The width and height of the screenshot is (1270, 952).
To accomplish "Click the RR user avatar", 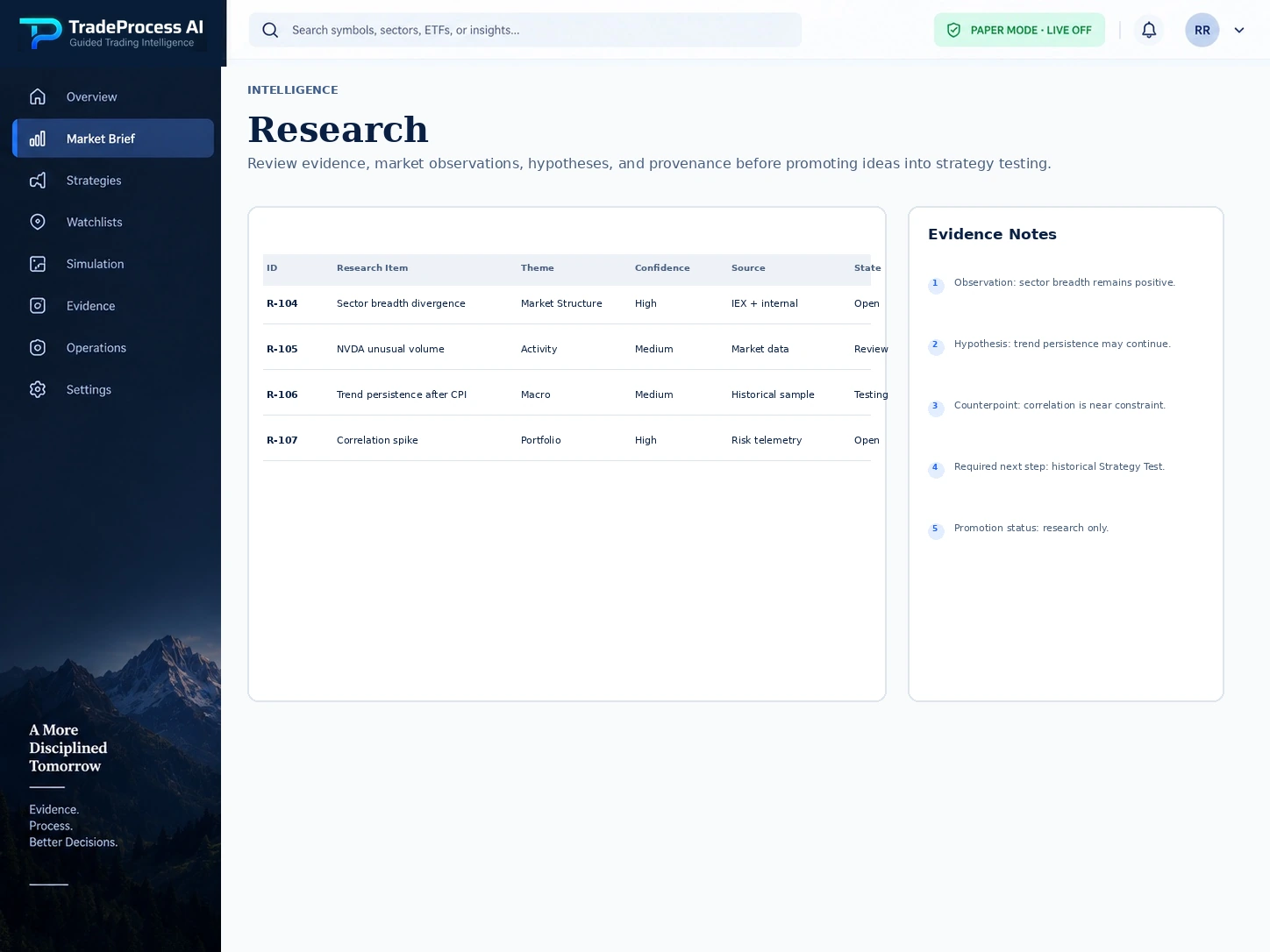I will tap(1202, 30).
